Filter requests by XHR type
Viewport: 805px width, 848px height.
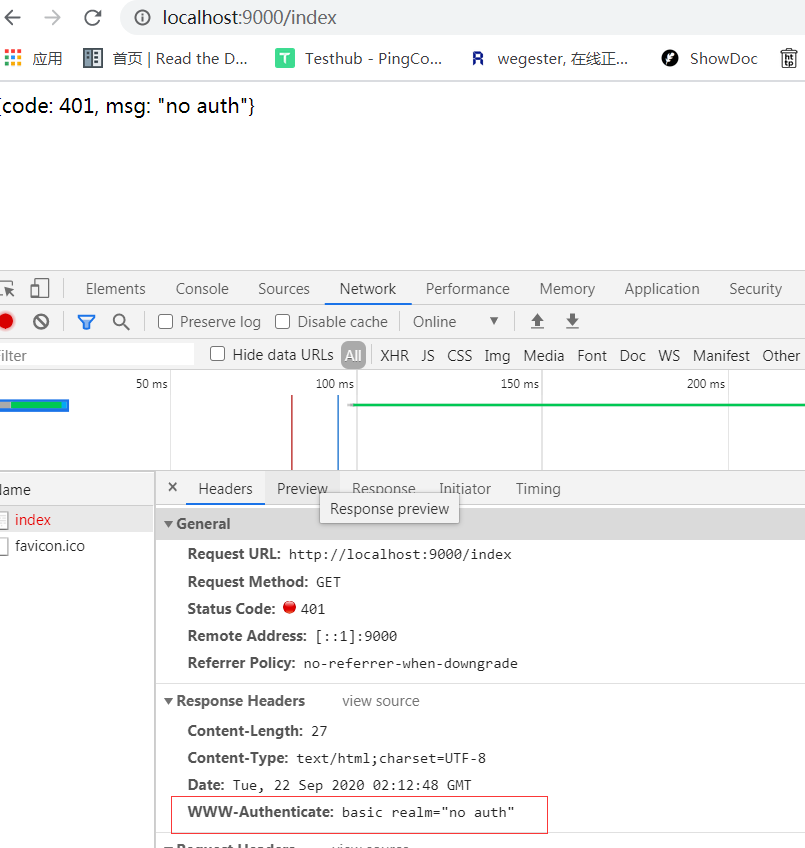pos(394,355)
